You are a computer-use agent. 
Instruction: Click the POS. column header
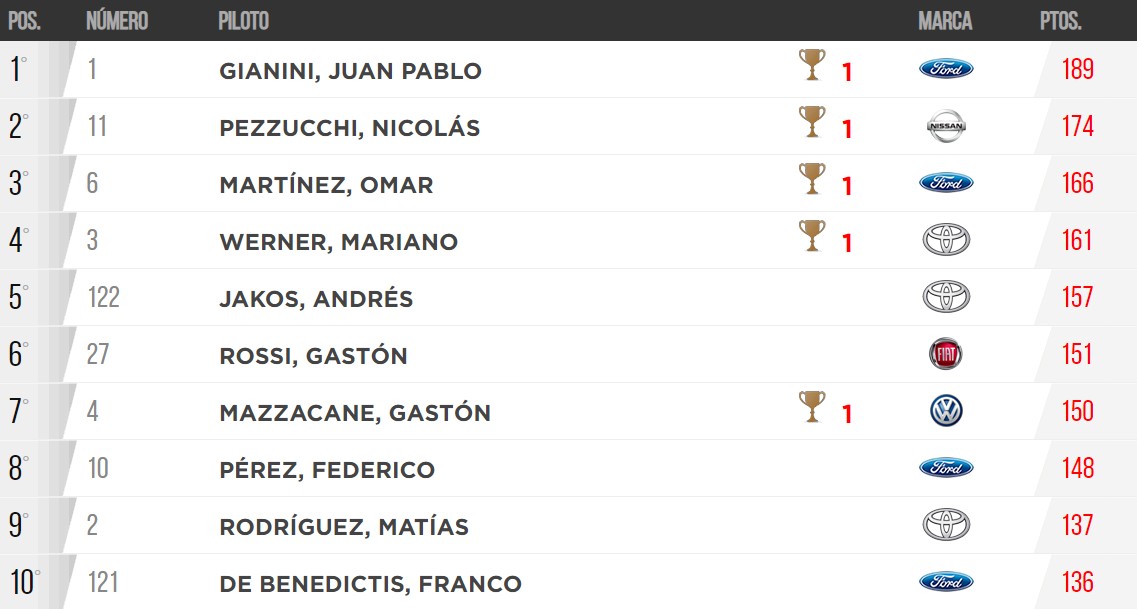pyautogui.click(x=25, y=20)
